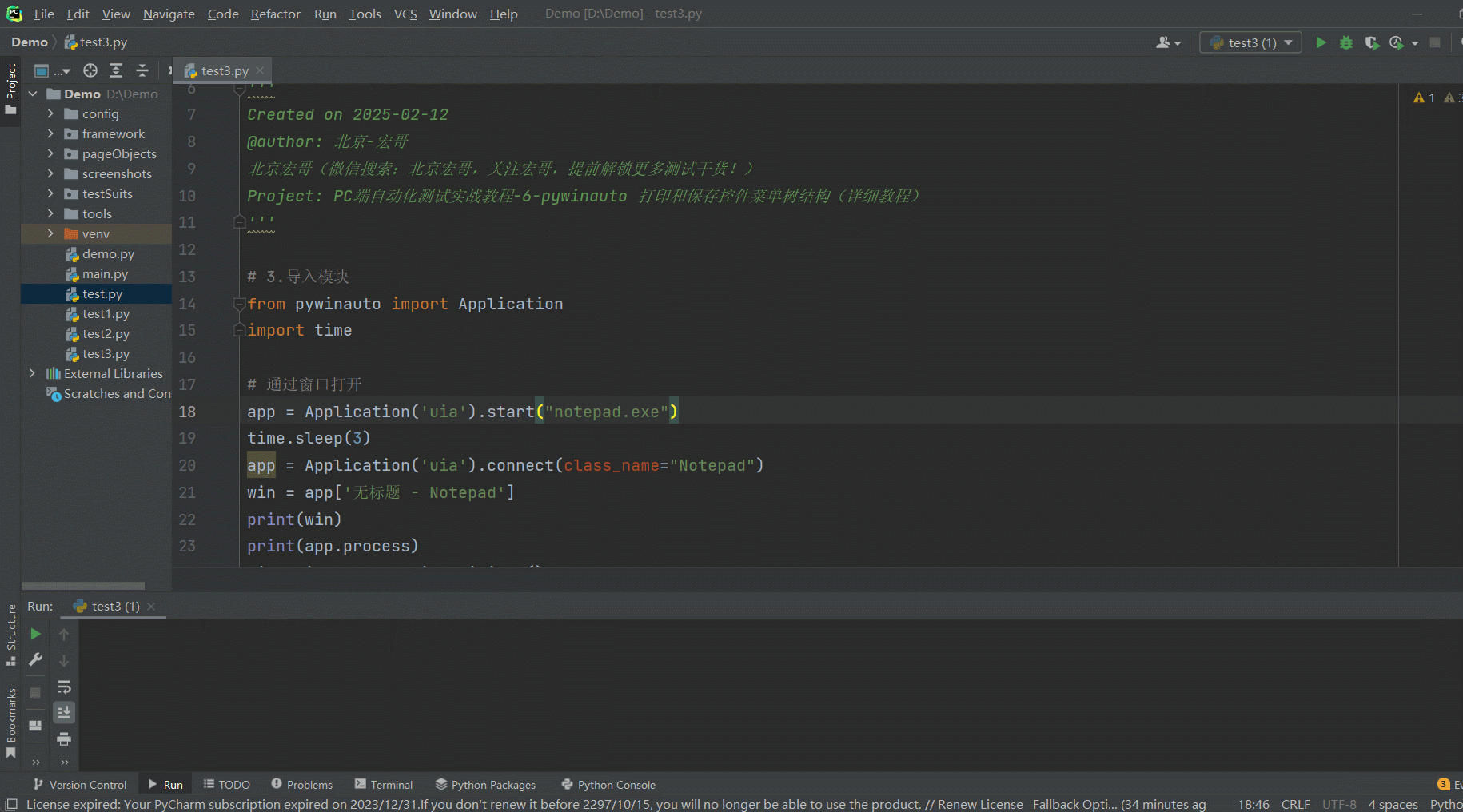This screenshot has height=812, width=1463.
Task: Open run configuration wrench icon
Action: click(35, 659)
